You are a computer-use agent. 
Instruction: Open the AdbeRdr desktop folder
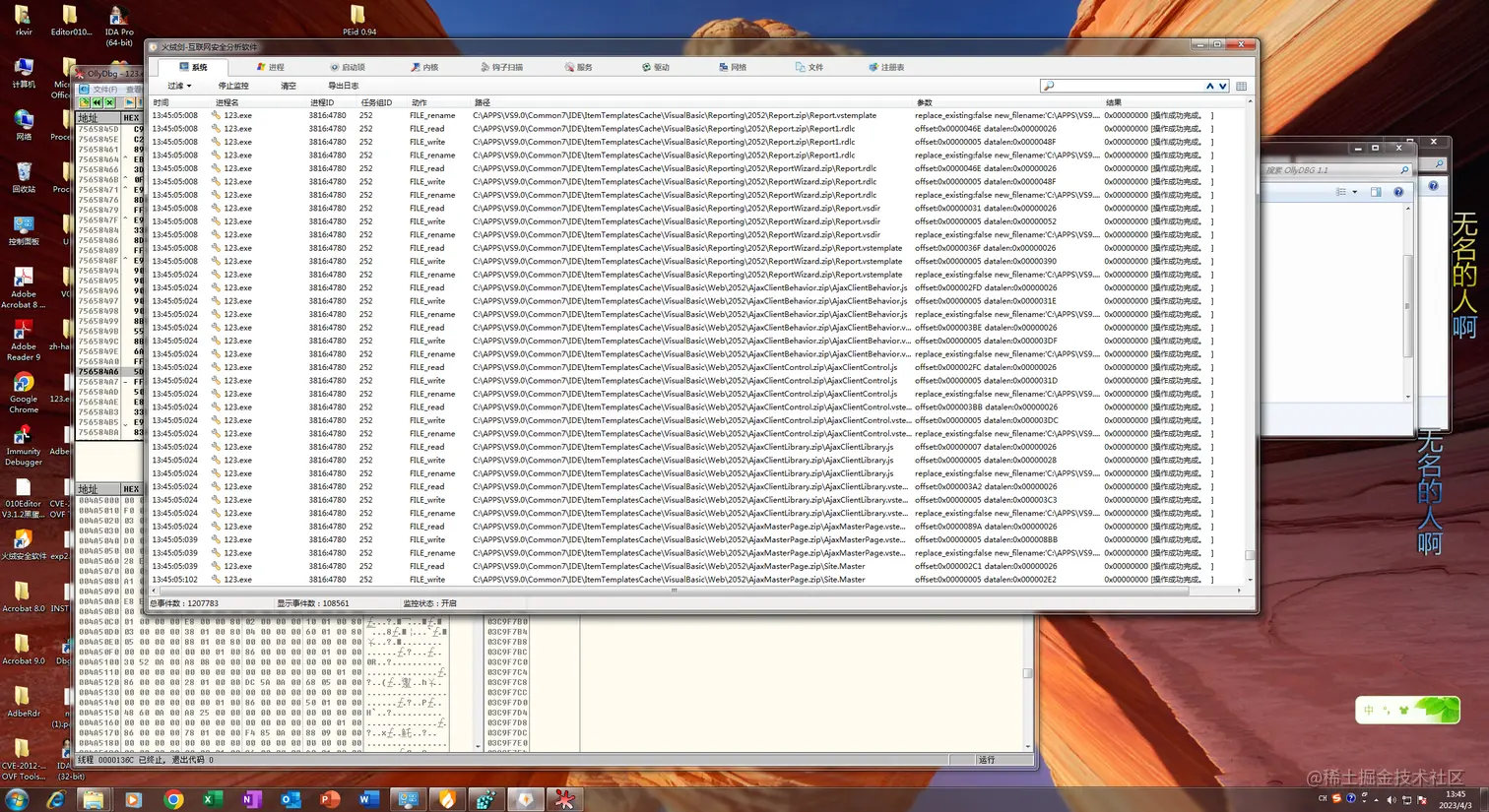[24, 701]
